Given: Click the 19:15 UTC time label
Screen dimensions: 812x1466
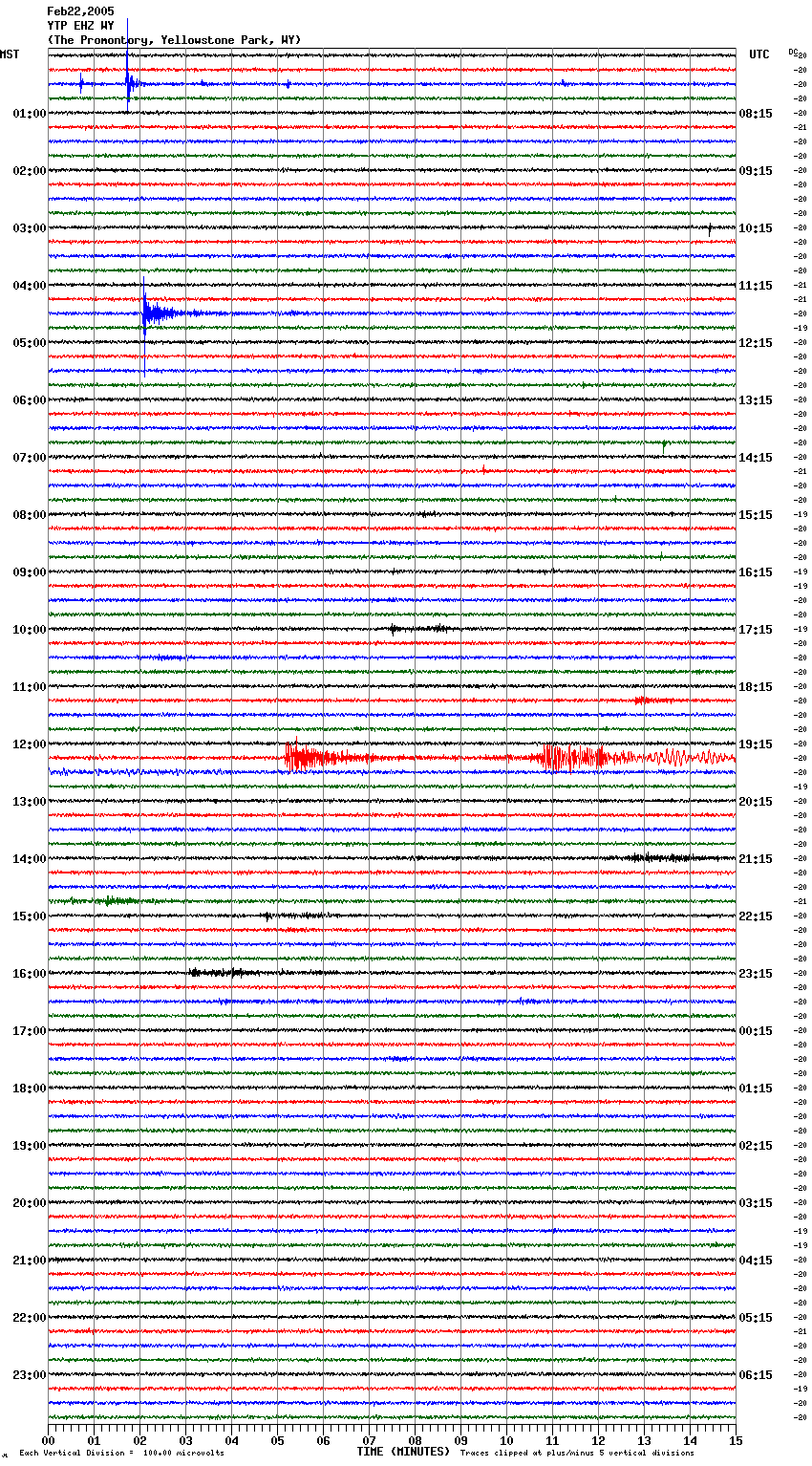Looking at the screenshot, I should coord(755,744).
